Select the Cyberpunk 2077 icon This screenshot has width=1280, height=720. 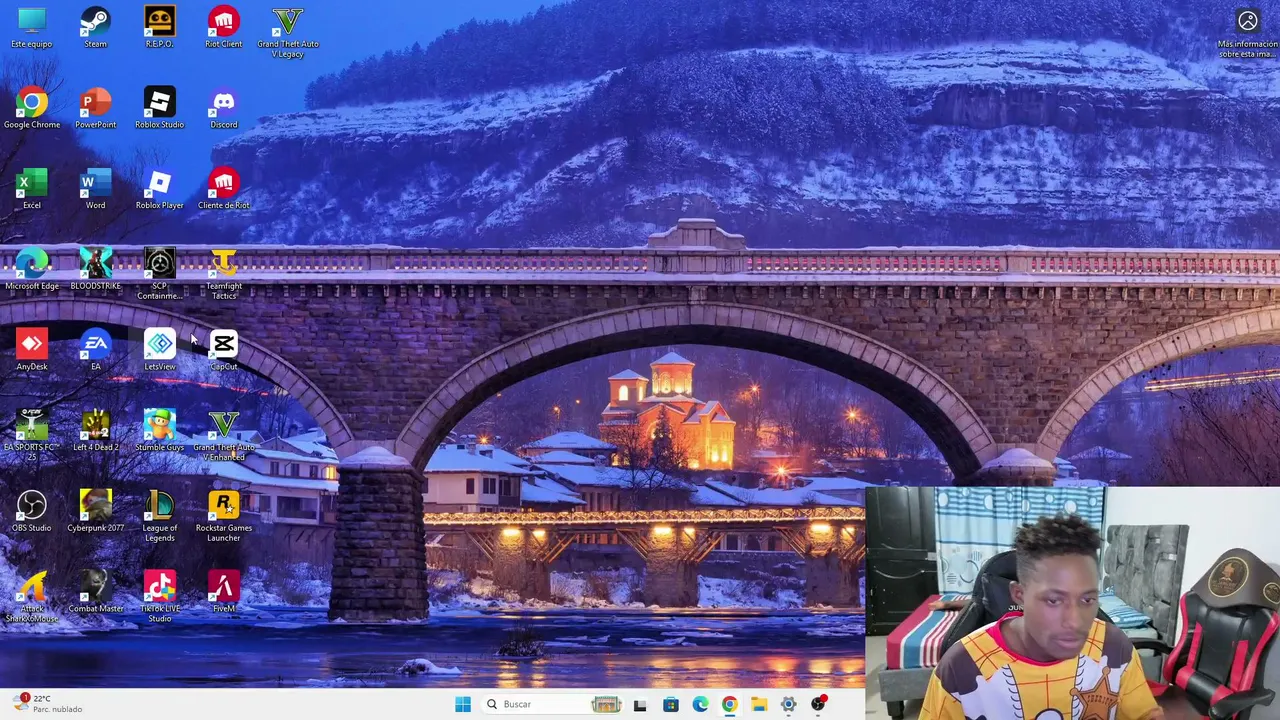click(95, 511)
